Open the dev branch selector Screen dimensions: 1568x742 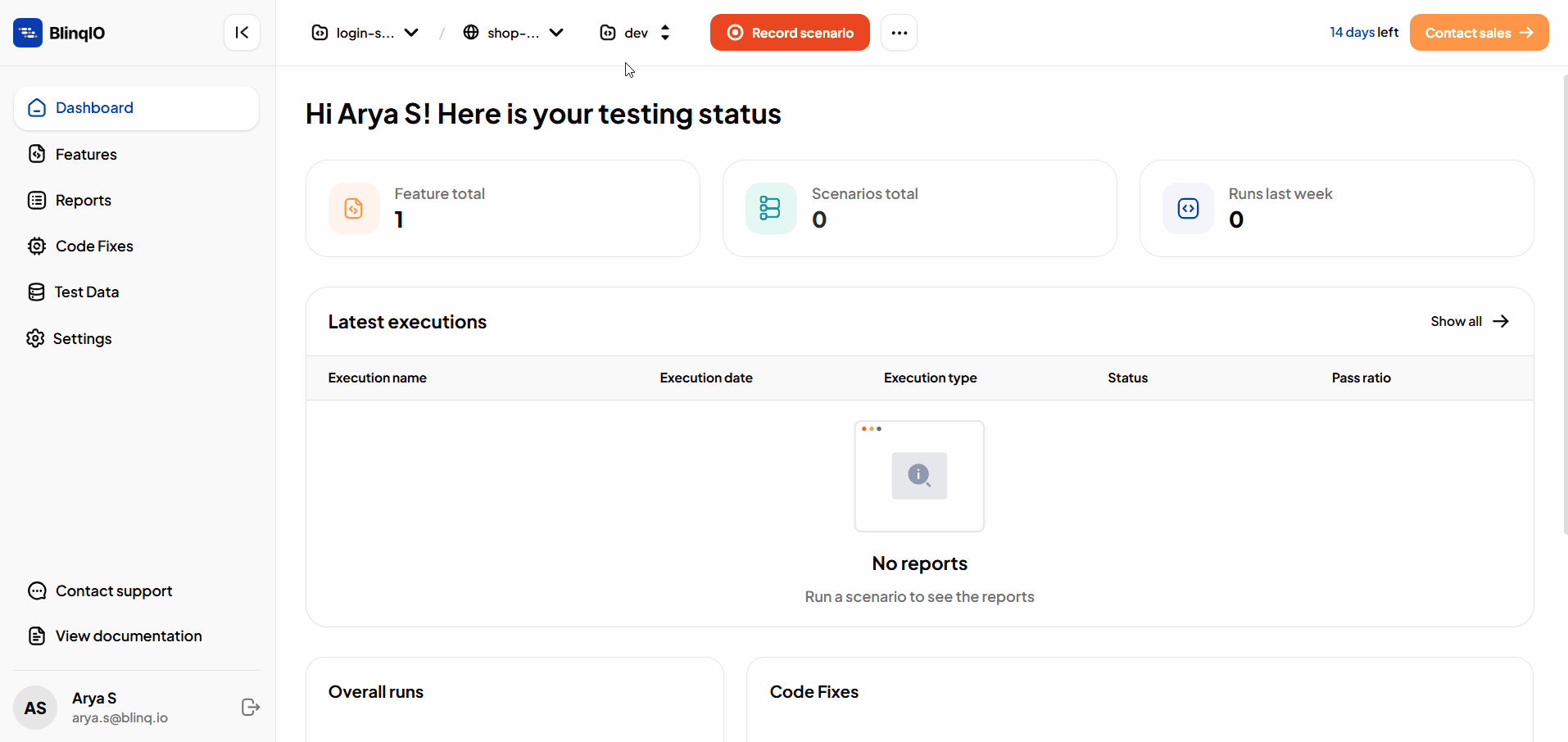636,33
